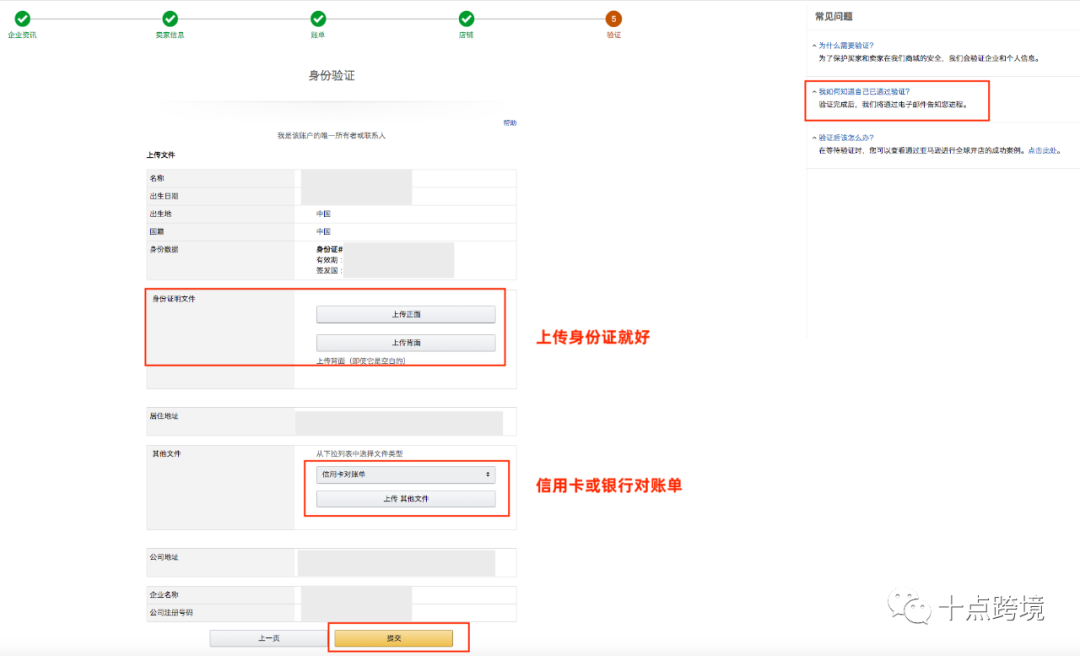
Task: Click the 常见问题 panel heading
Action: [833, 17]
